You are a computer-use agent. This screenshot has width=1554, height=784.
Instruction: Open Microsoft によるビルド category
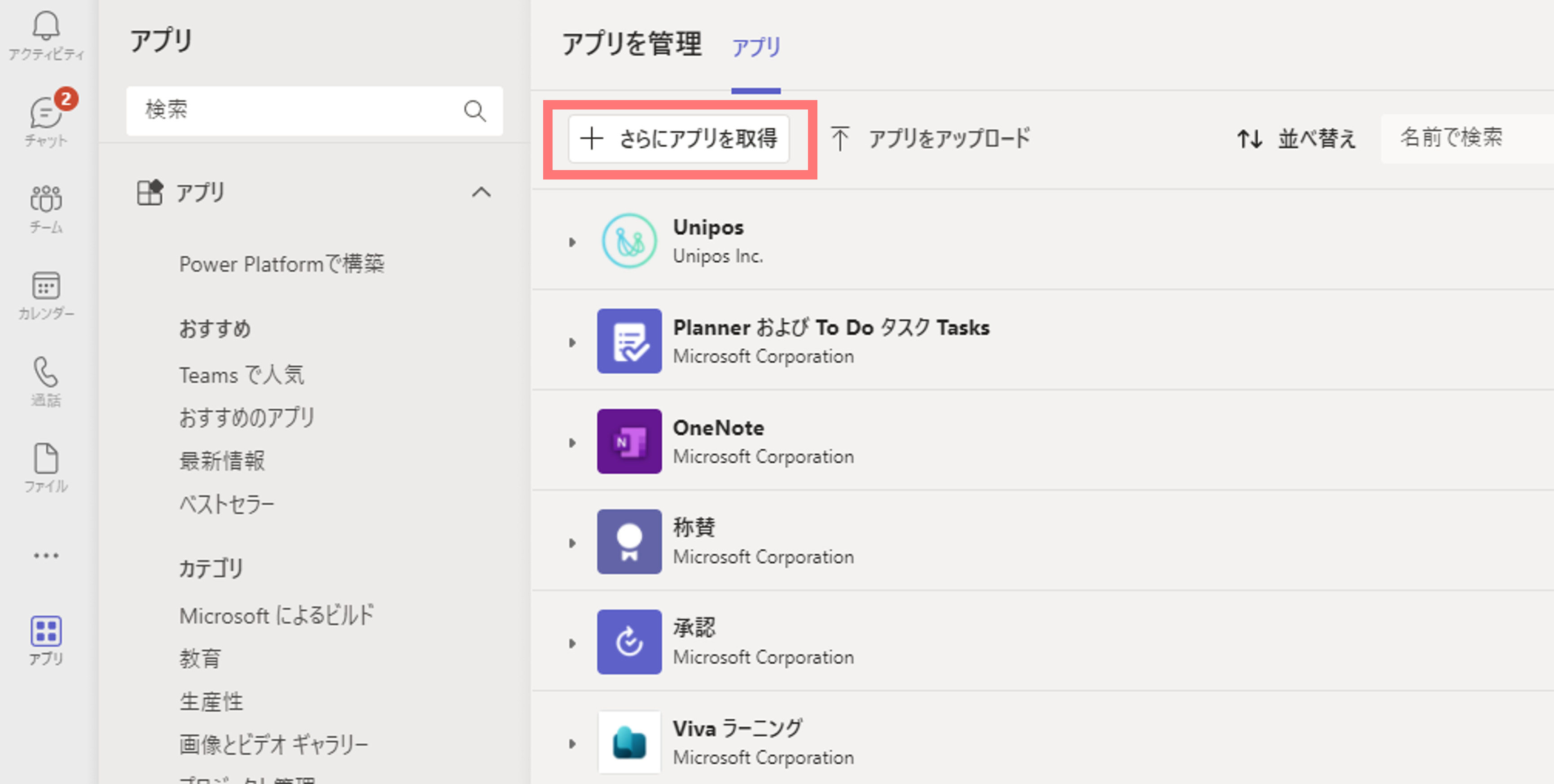[277, 615]
